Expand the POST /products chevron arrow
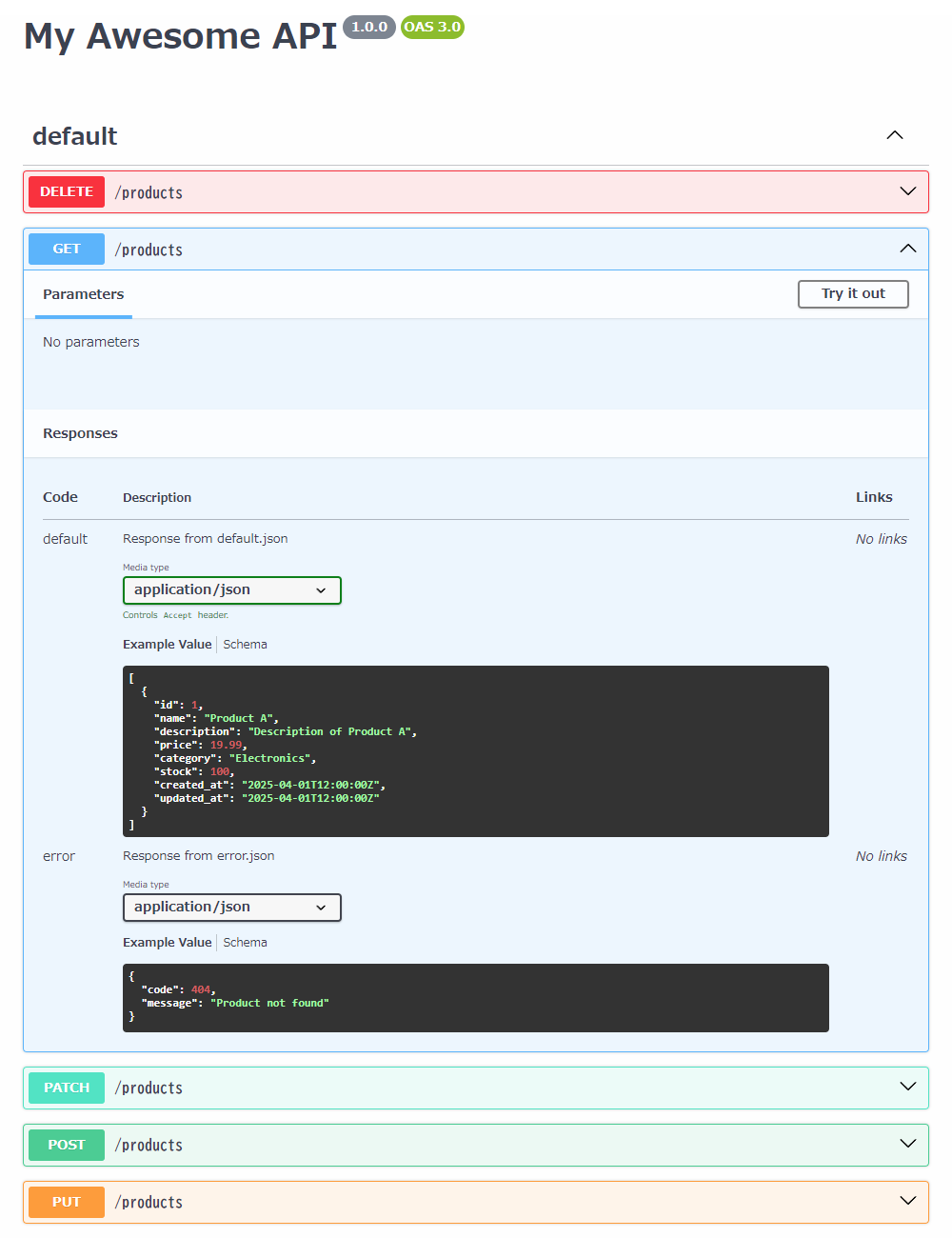The width and height of the screenshot is (952, 1238). 907,1144
